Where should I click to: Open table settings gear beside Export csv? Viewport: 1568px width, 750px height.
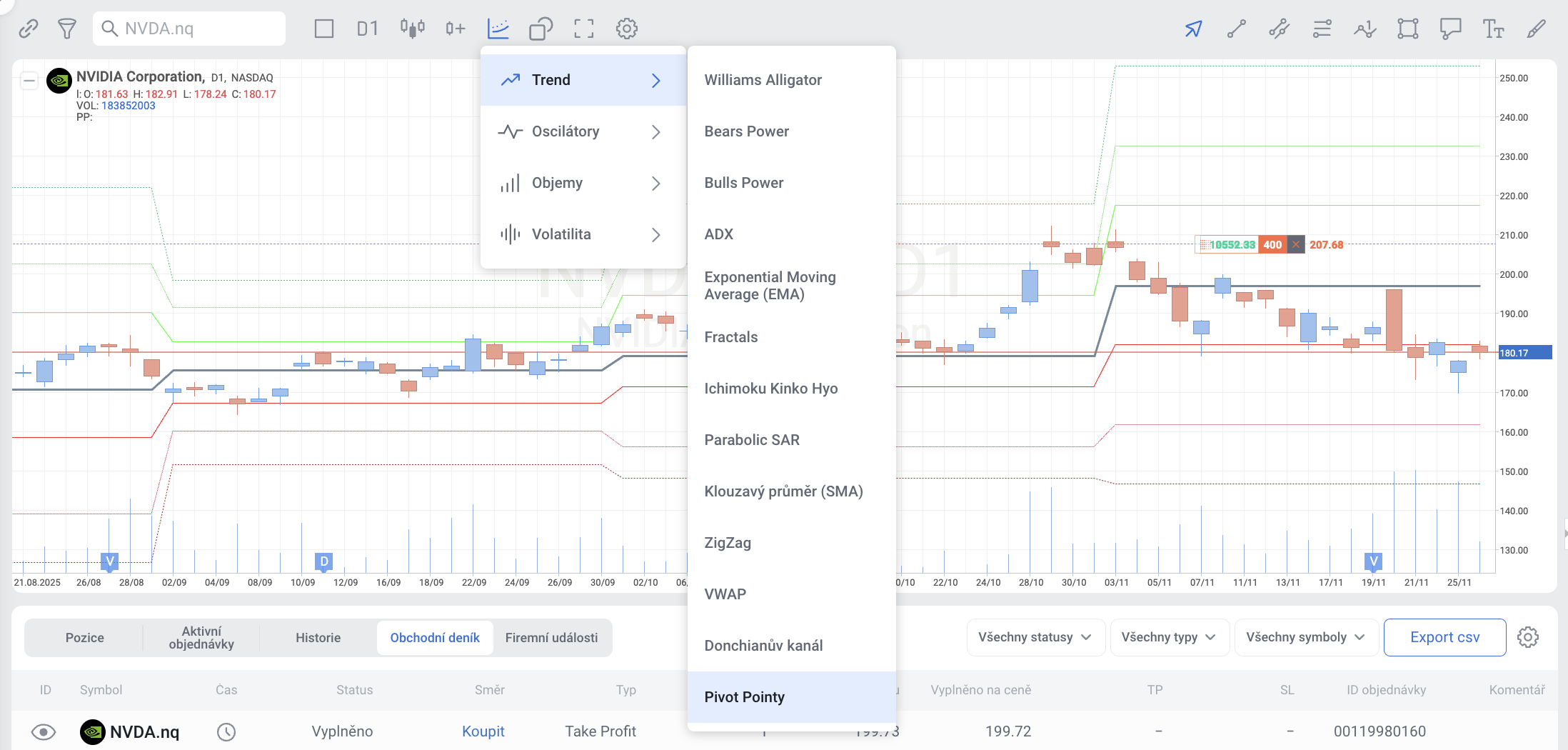coord(1528,637)
